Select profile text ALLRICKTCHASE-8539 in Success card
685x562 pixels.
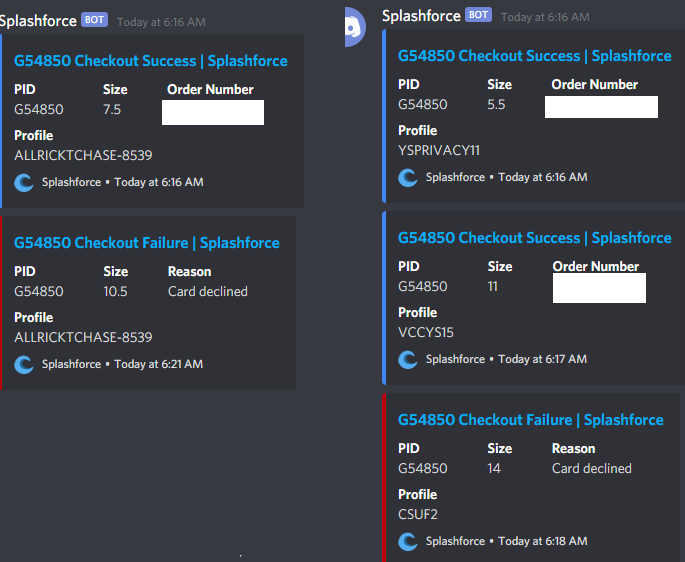point(83,156)
